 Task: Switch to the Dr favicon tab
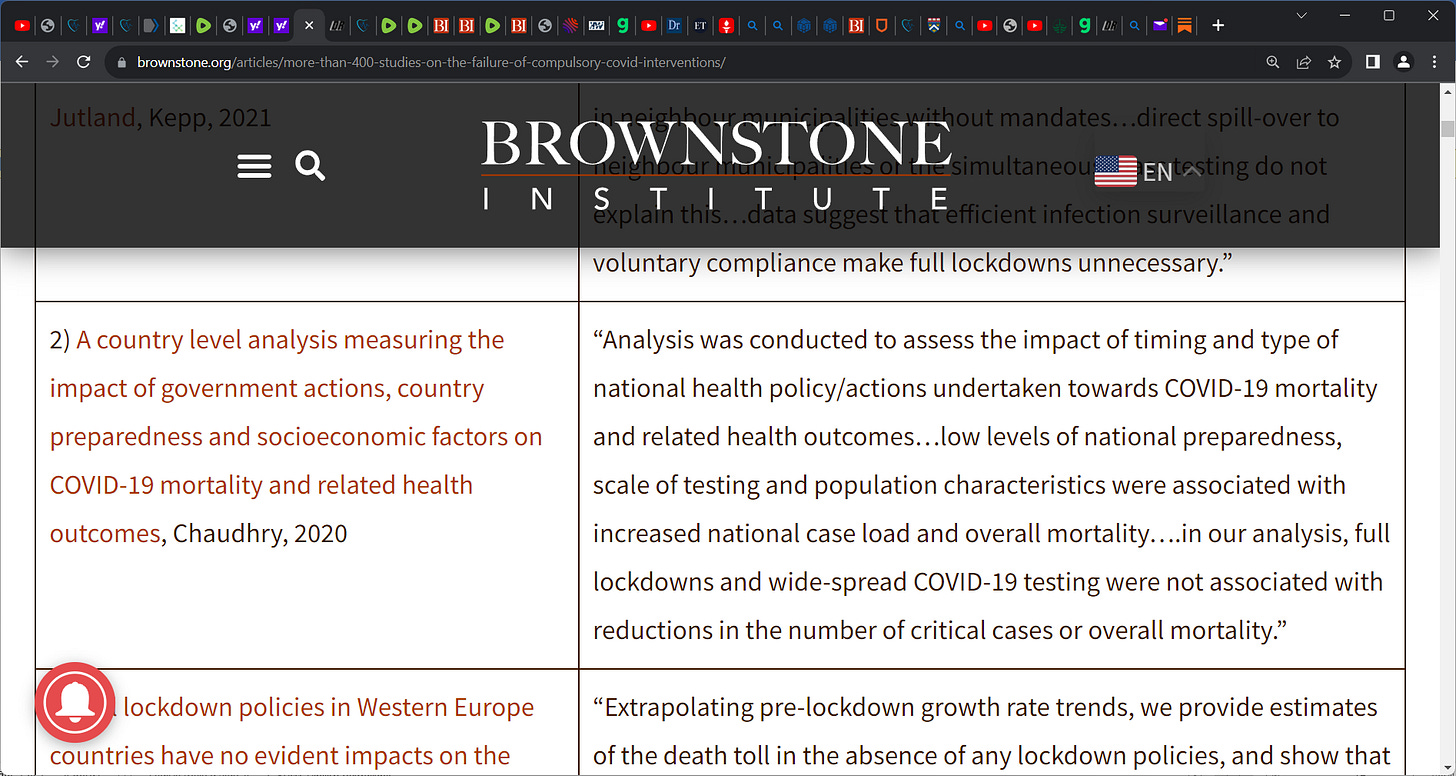pos(674,25)
